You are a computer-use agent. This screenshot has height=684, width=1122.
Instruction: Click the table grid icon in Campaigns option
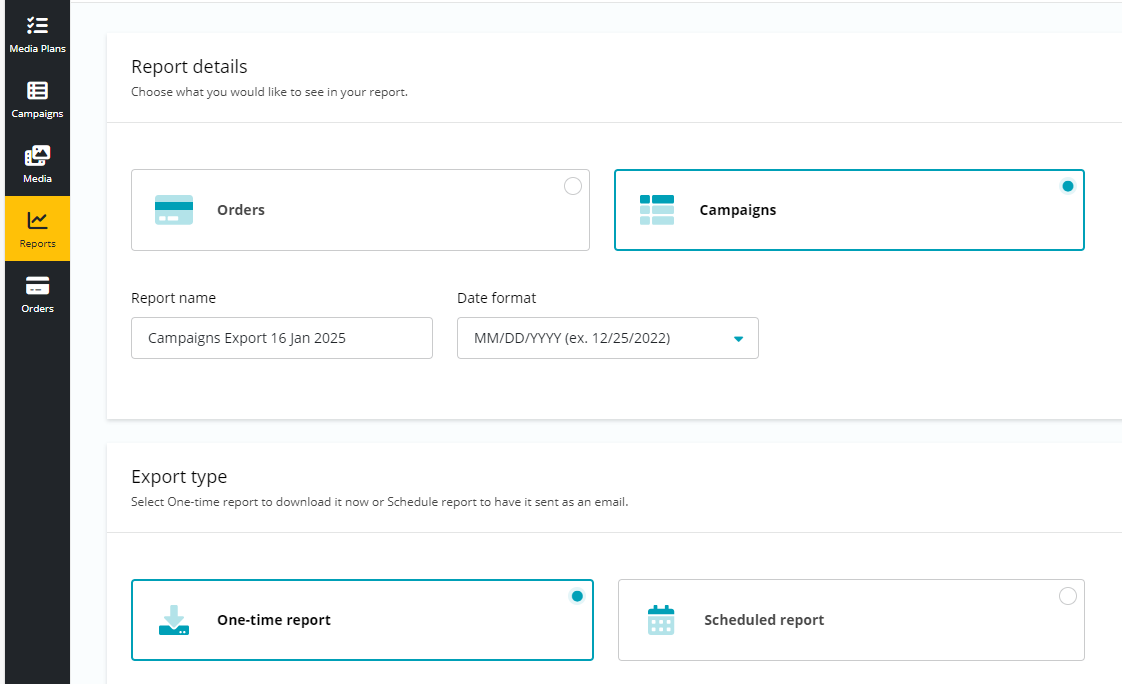point(657,210)
